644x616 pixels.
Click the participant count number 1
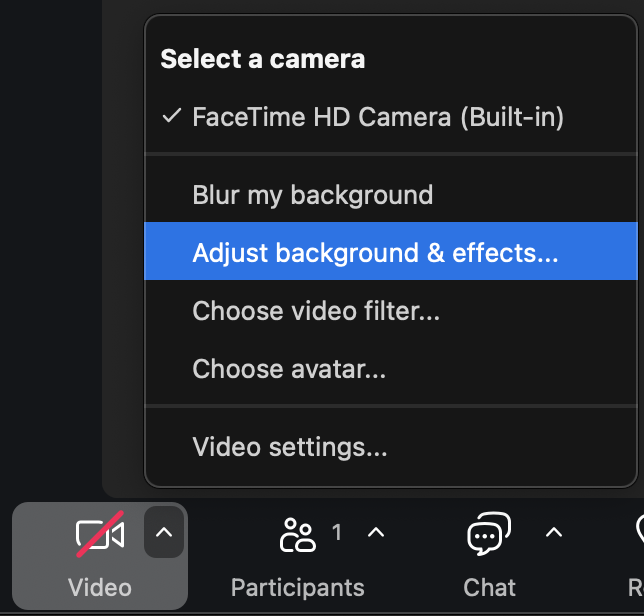tap(337, 533)
